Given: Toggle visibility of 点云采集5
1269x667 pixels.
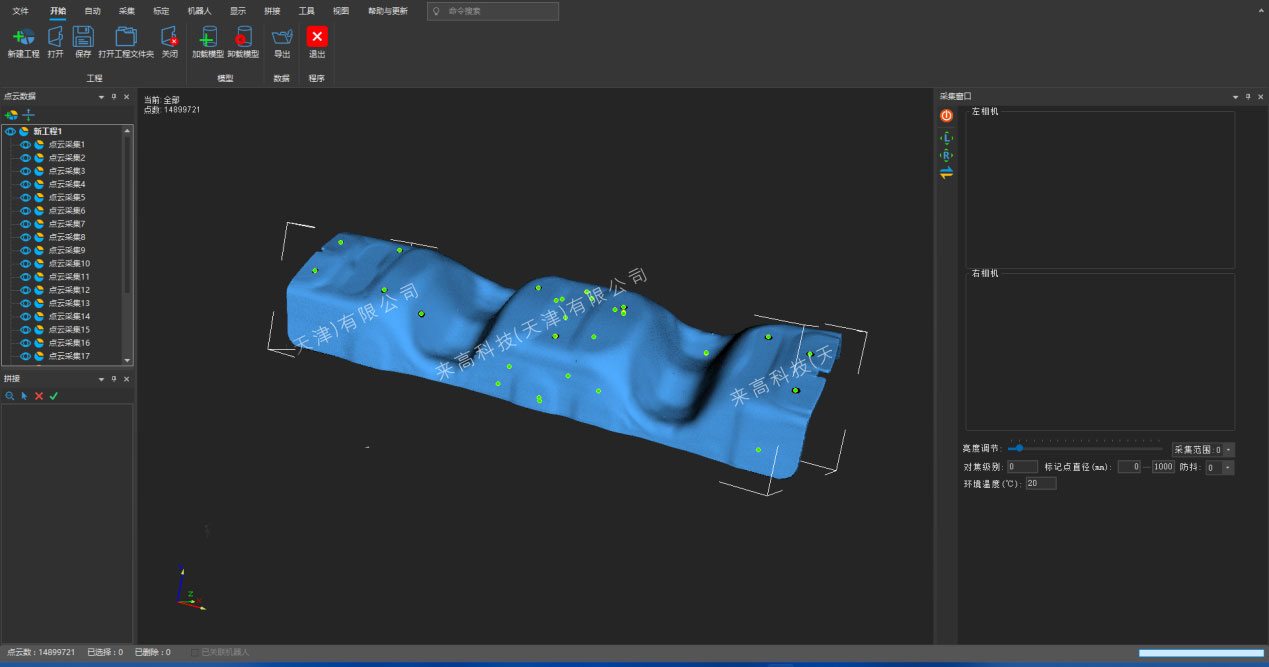Looking at the screenshot, I should (x=26, y=198).
